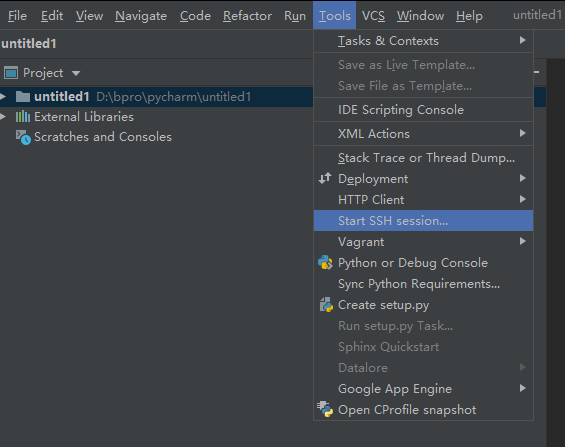Open the Refactor menu
Image resolution: width=565 pixels, height=447 pixels.
pyautogui.click(x=247, y=15)
